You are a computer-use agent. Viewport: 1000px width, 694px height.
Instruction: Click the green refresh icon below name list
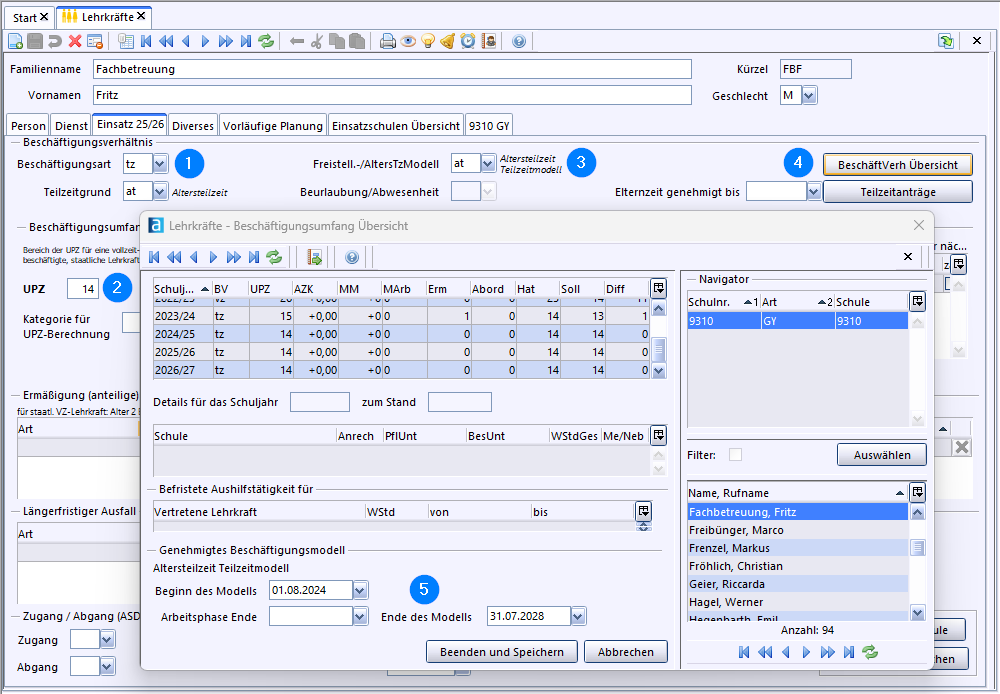coord(870,652)
